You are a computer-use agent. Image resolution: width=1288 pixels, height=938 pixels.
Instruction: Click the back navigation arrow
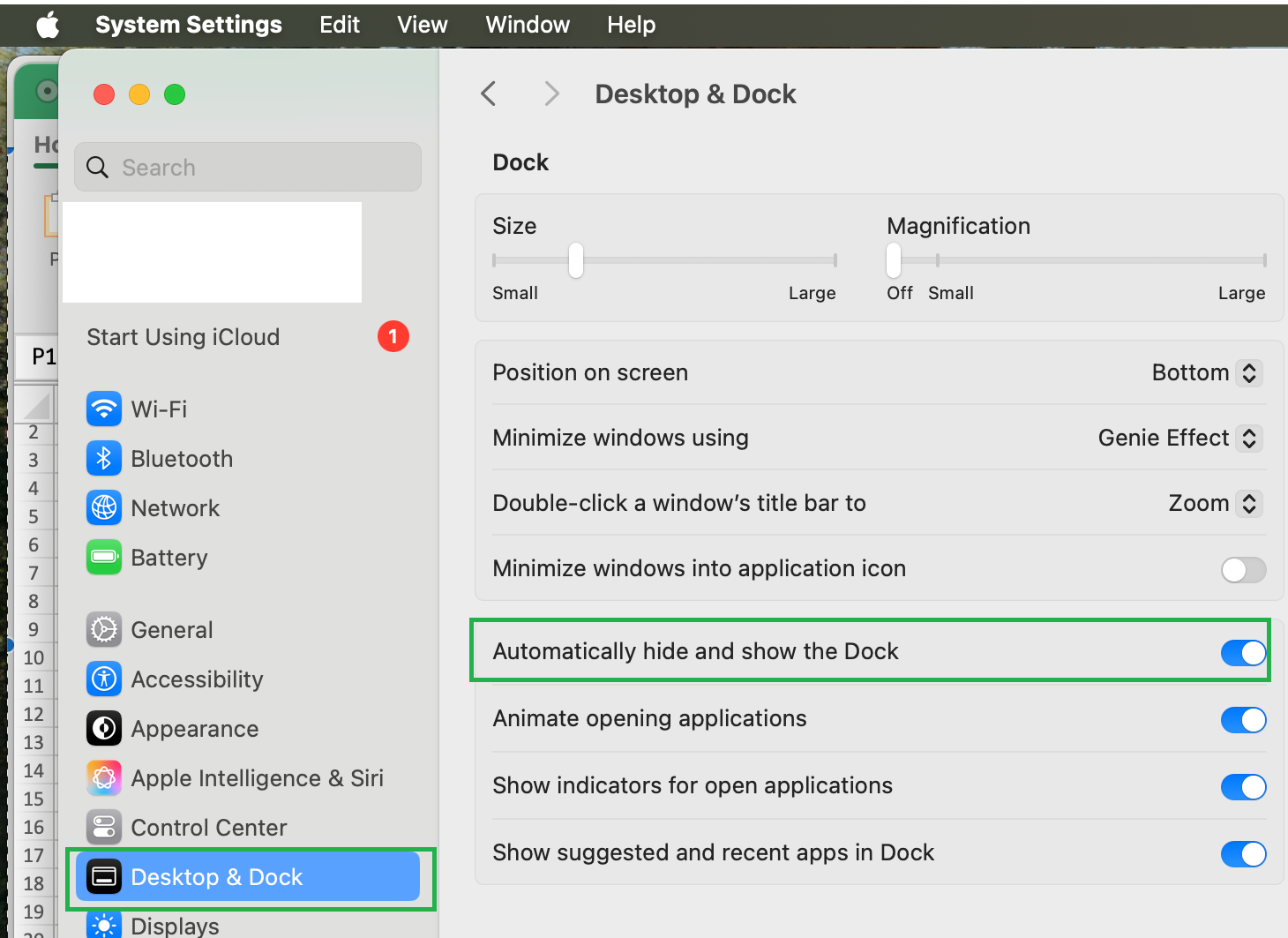488,94
